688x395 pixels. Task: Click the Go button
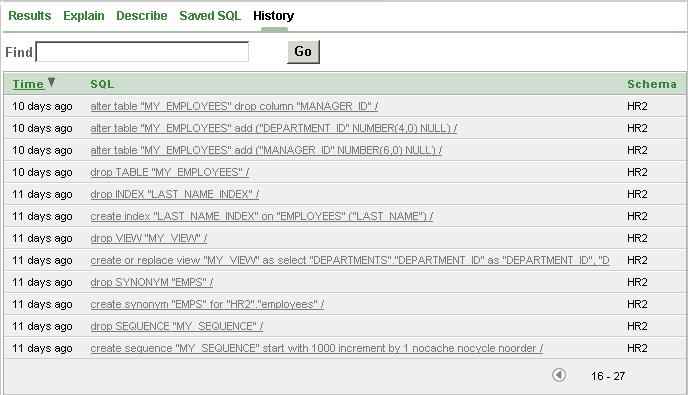303,52
